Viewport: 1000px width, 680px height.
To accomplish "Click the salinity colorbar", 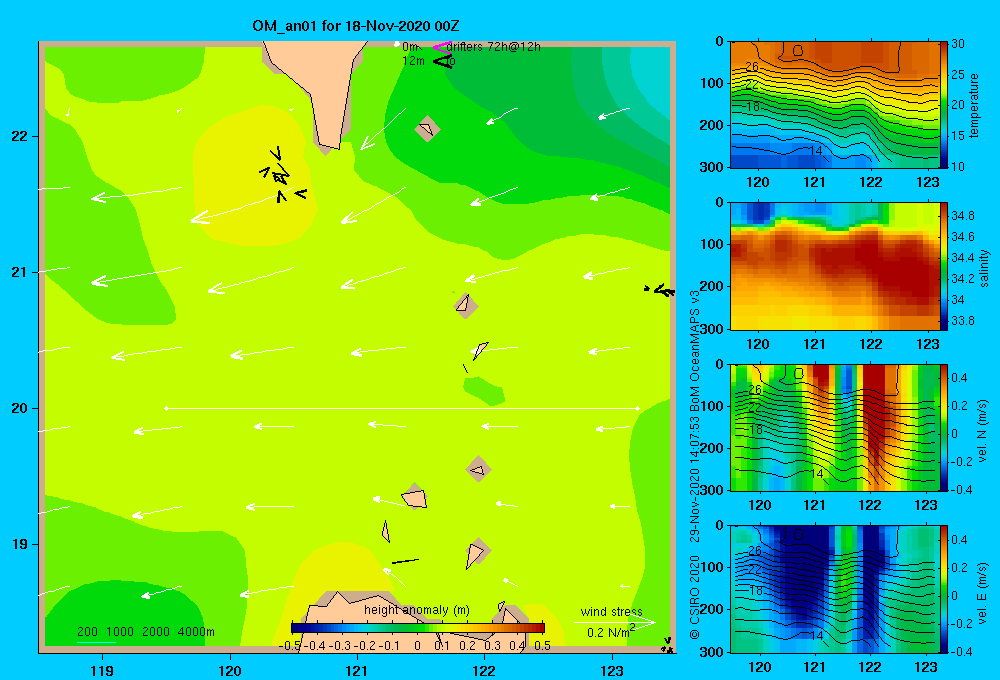I will pyautogui.click(x=944, y=266).
